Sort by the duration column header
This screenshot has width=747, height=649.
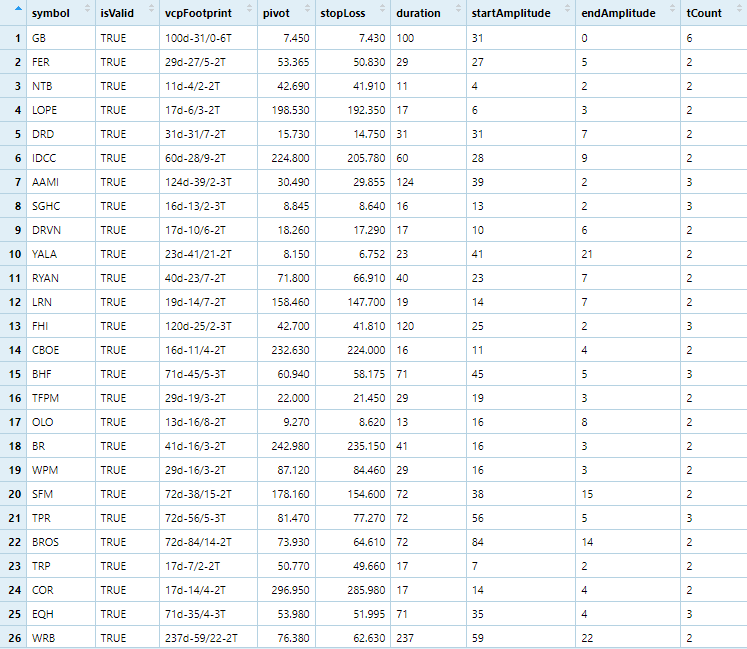[x=428, y=13]
